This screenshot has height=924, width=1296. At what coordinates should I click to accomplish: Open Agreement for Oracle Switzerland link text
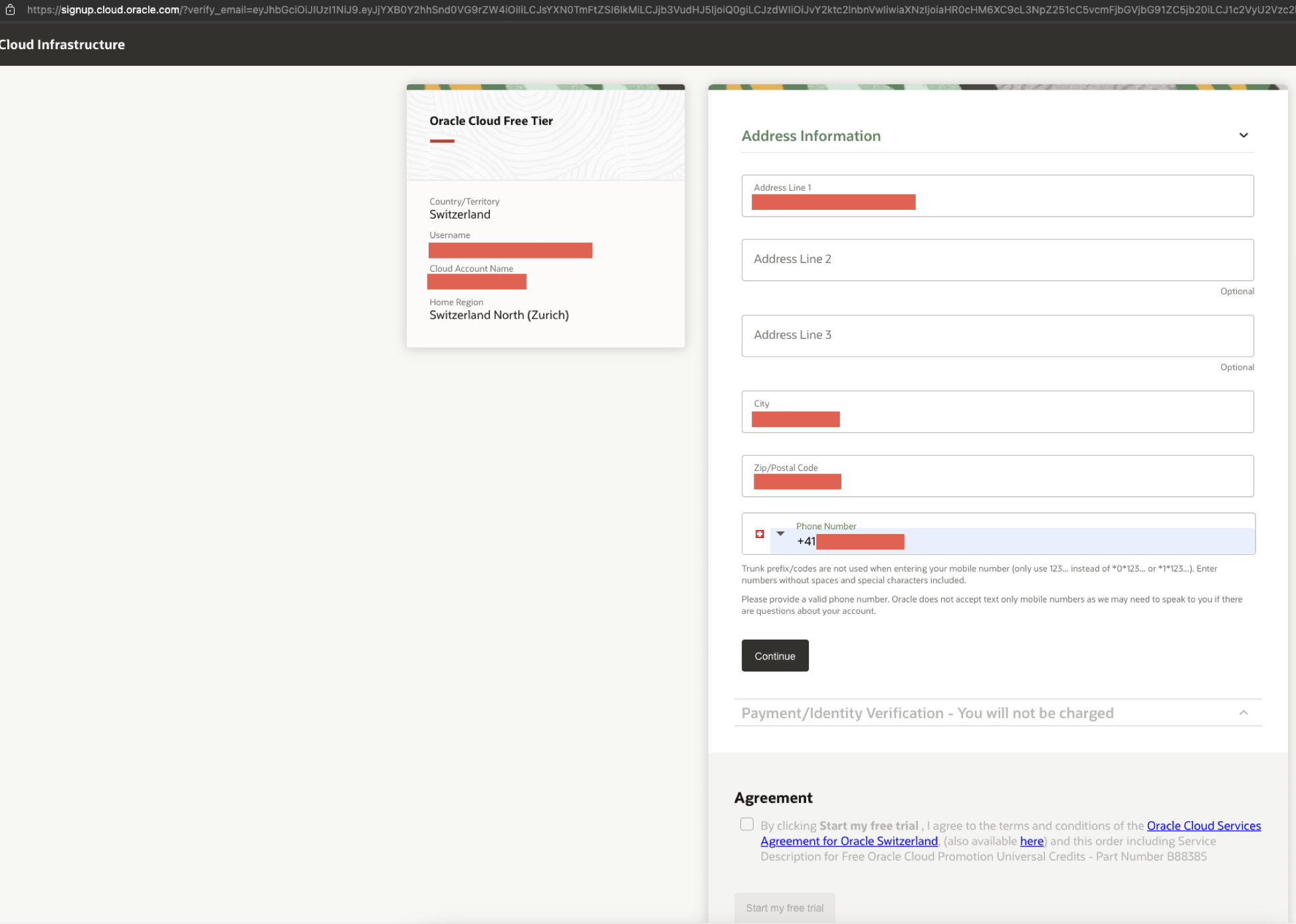click(849, 841)
